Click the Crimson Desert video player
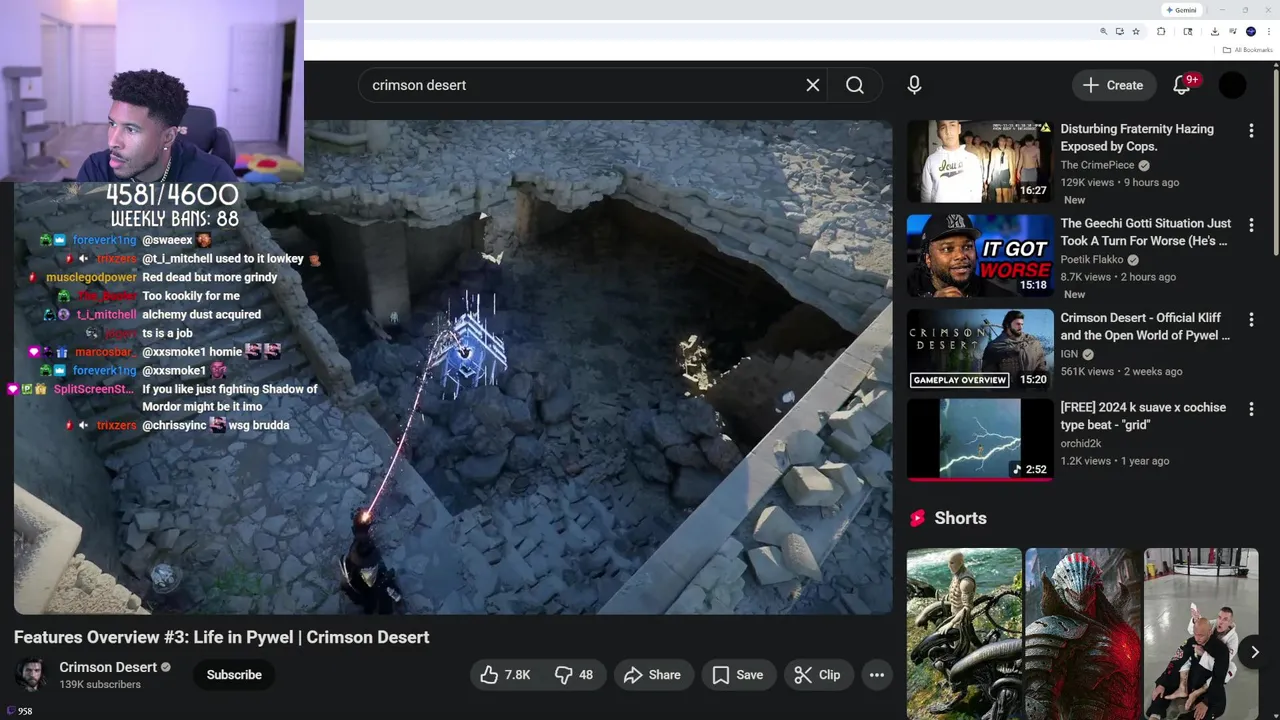 tap(453, 367)
